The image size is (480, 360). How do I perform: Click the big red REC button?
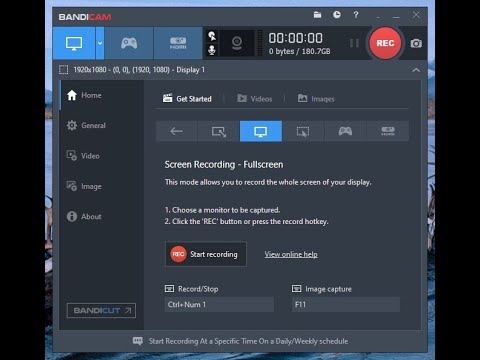[x=385, y=43]
